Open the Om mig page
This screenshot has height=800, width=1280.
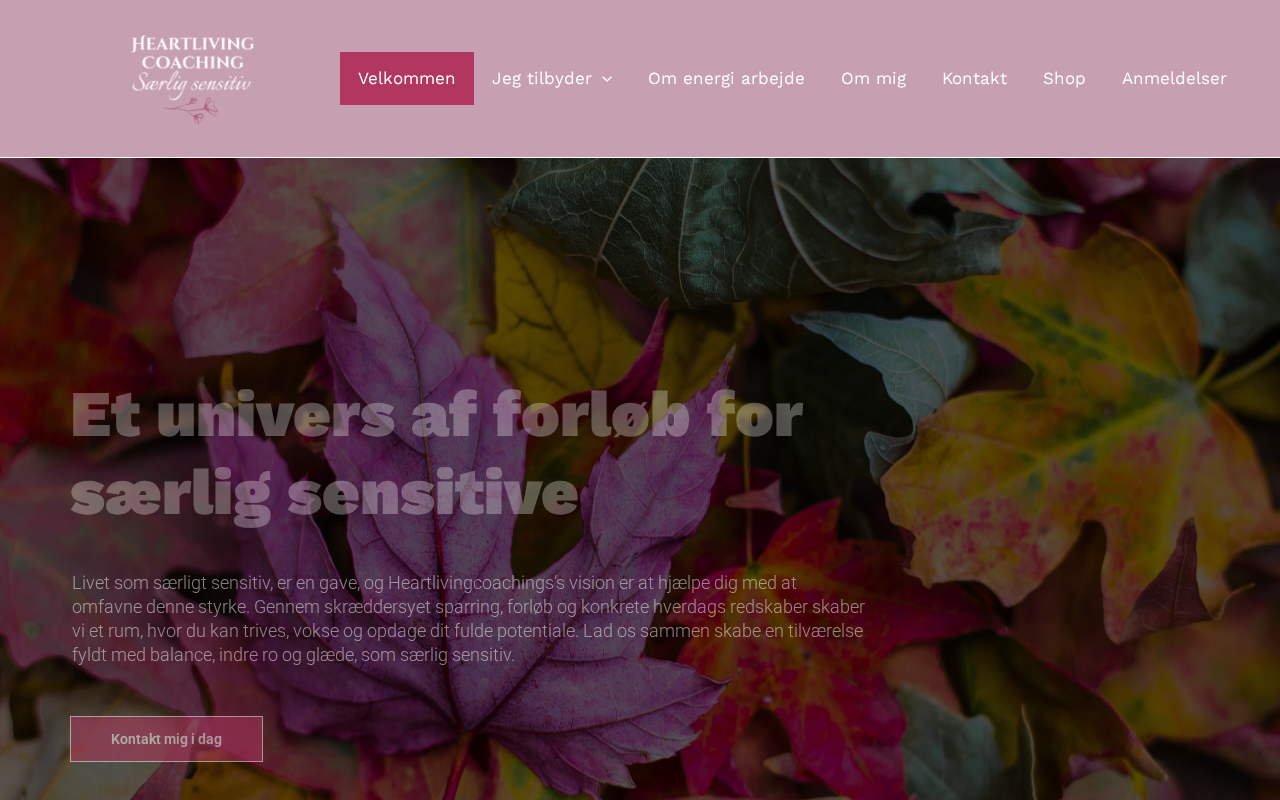pyautogui.click(x=873, y=78)
